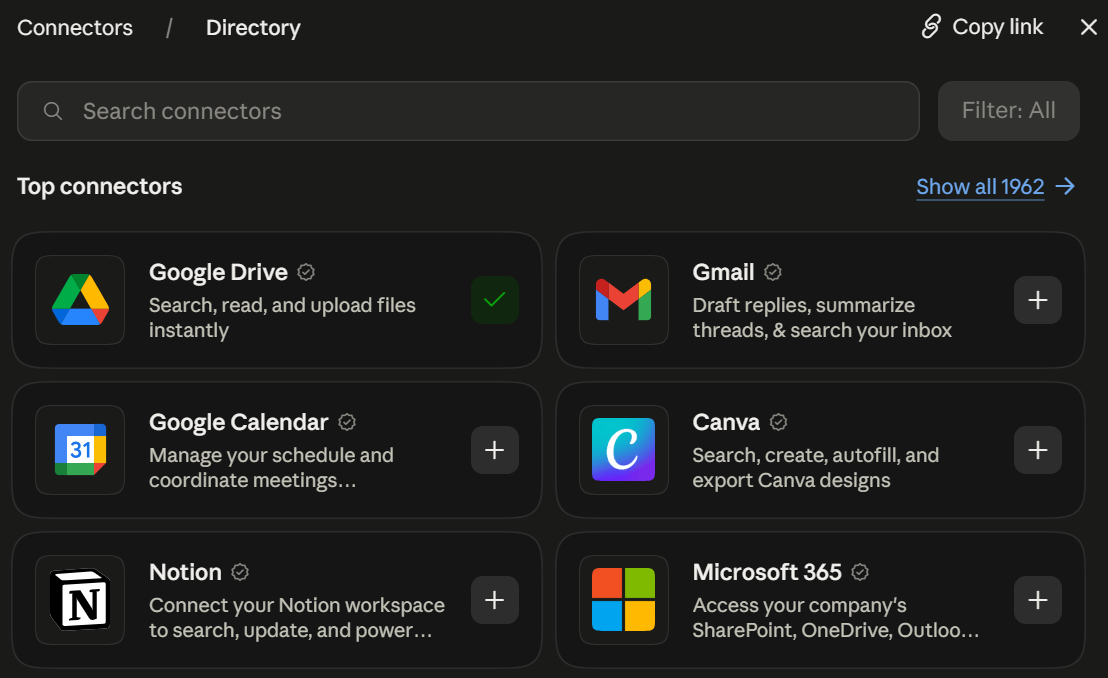Add the Microsoft 365 connector
The width and height of the screenshot is (1108, 678).
tap(1037, 600)
